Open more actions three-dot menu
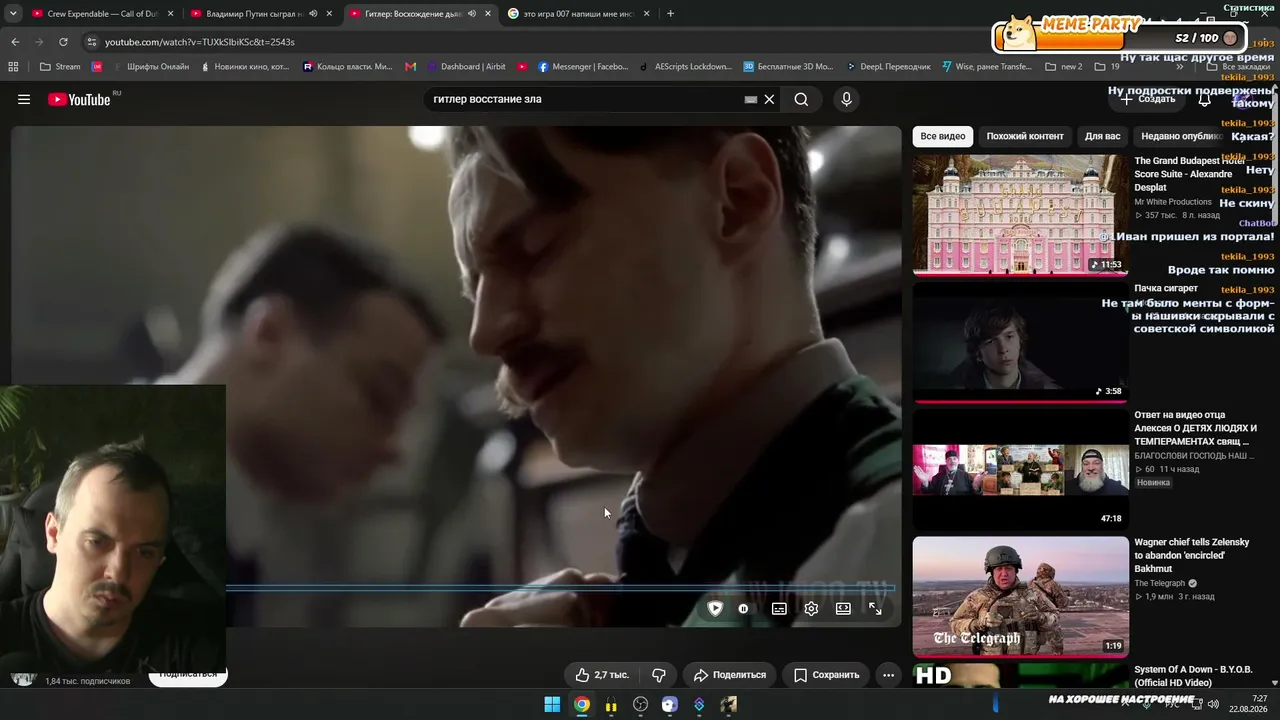 (888, 675)
